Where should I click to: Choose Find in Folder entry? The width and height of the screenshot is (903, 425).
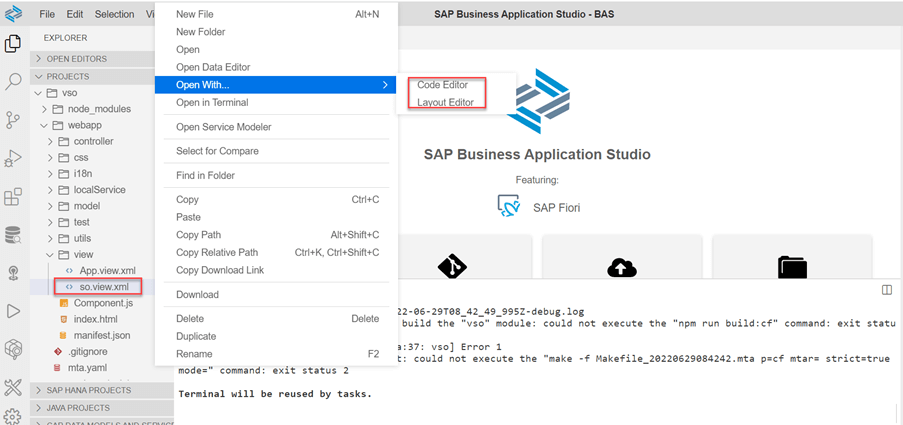click(277, 175)
